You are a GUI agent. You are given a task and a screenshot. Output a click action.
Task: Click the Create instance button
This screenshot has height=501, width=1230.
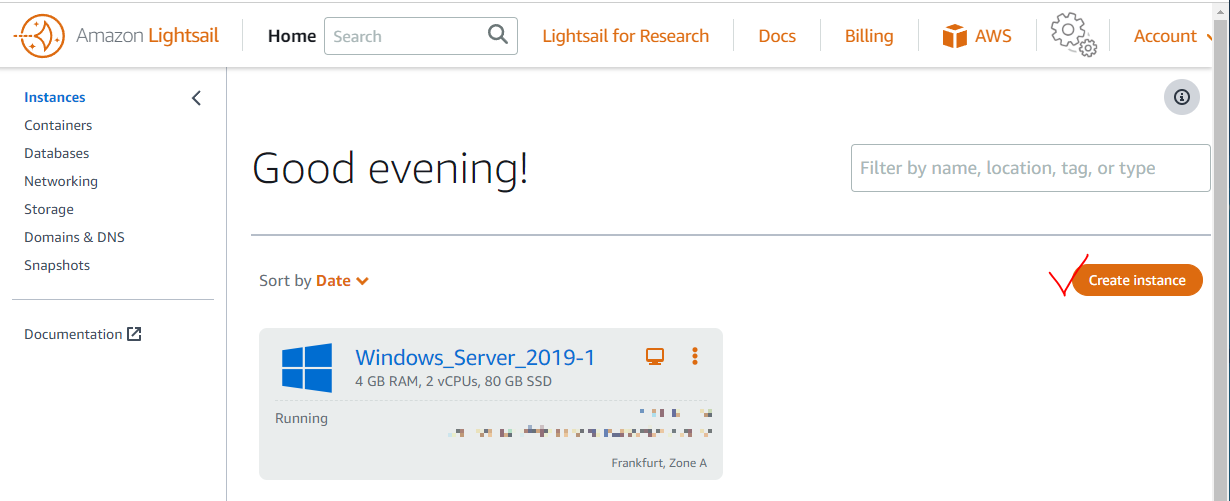pos(1137,280)
